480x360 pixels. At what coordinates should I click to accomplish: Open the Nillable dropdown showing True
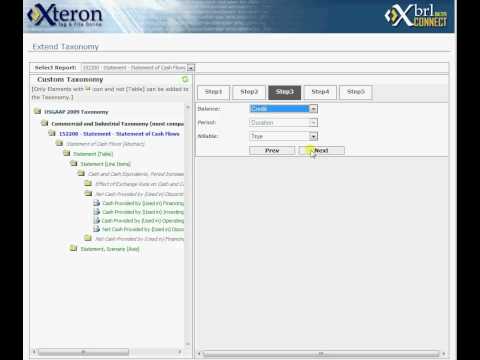point(313,136)
